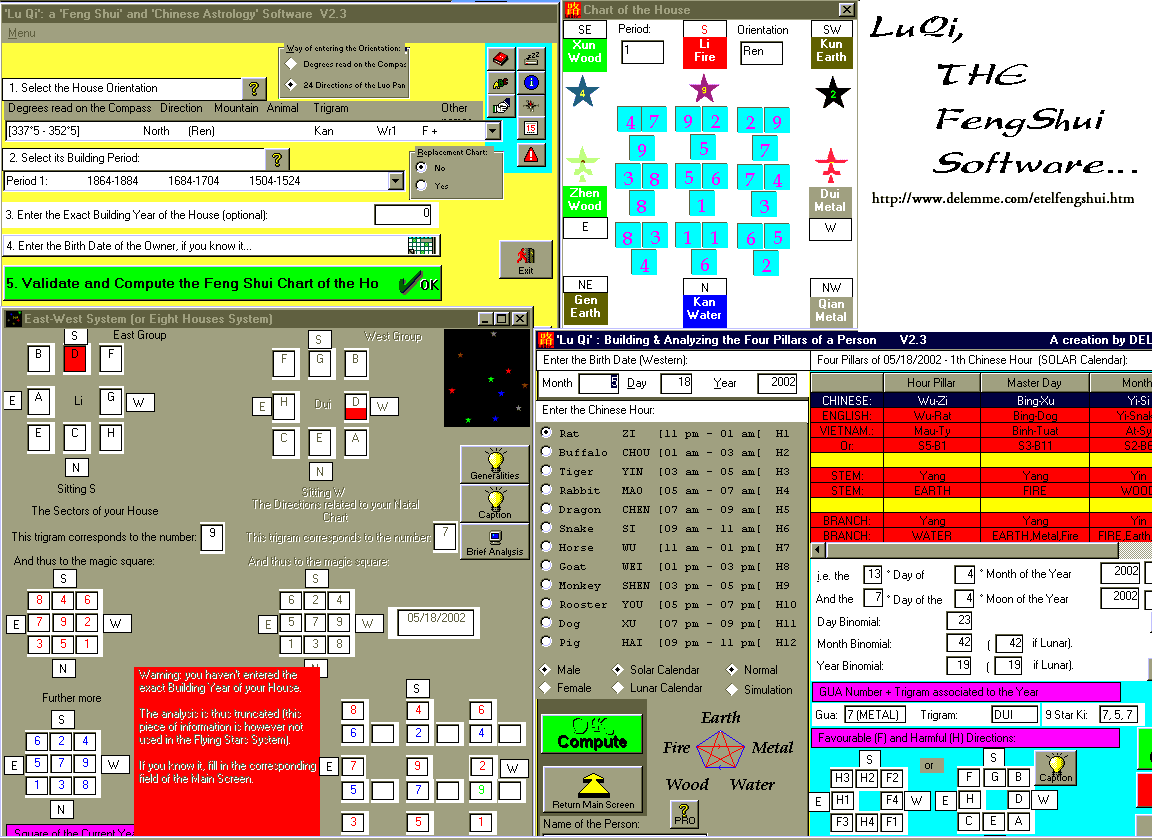Image resolution: width=1168 pixels, height=840 pixels.
Task: Click the OK Compute green button
Action: click(x=592, y=734)
